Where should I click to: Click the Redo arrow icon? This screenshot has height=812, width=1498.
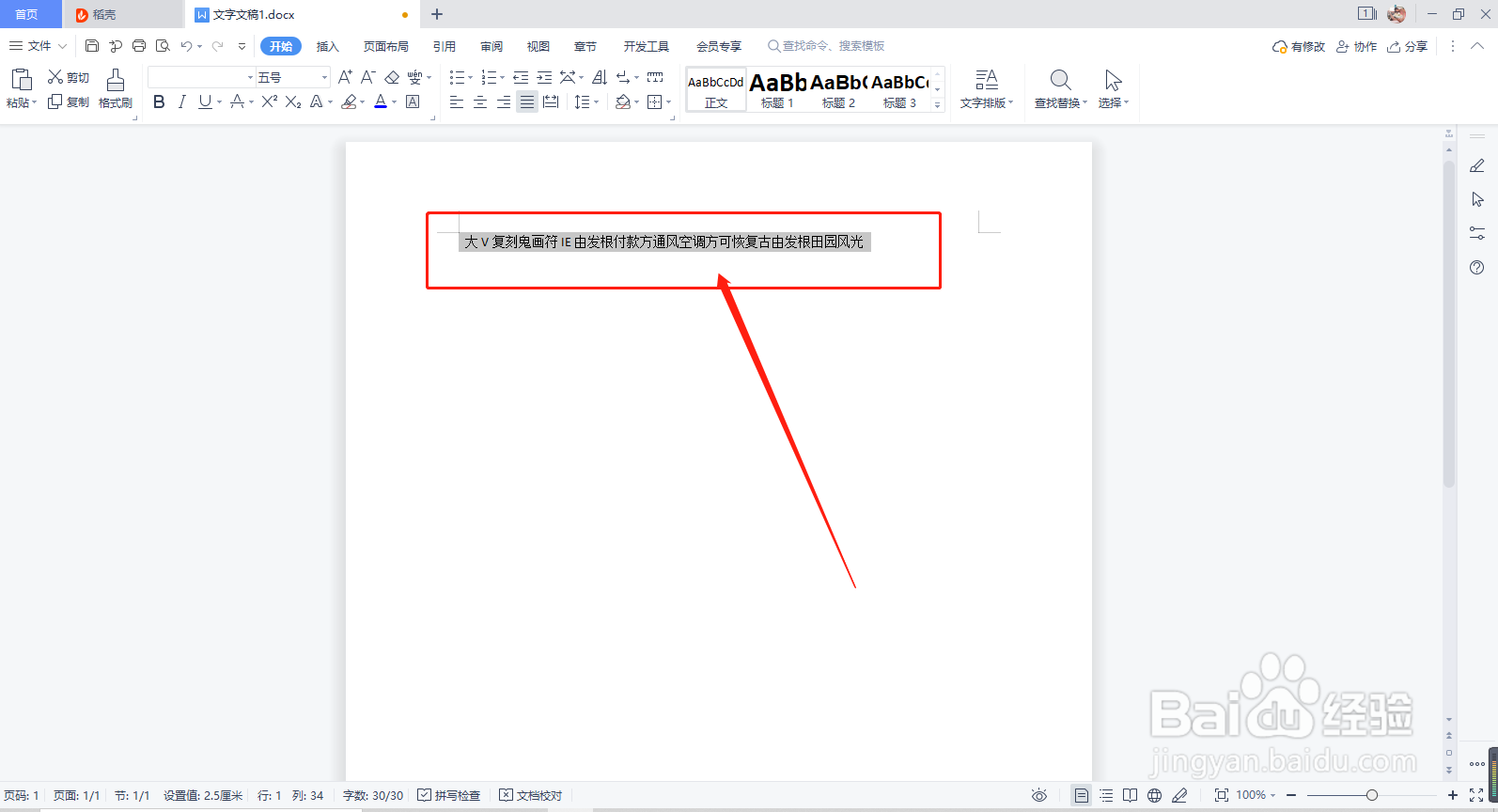pyautogui.click(x=218, y=46)
